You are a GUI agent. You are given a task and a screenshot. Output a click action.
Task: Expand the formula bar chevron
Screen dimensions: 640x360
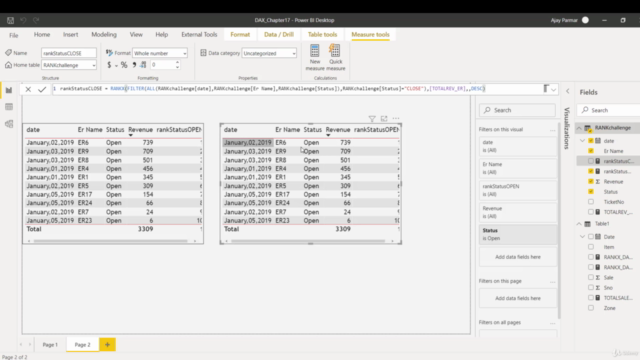pyautogui.click(x=553, y=89)
